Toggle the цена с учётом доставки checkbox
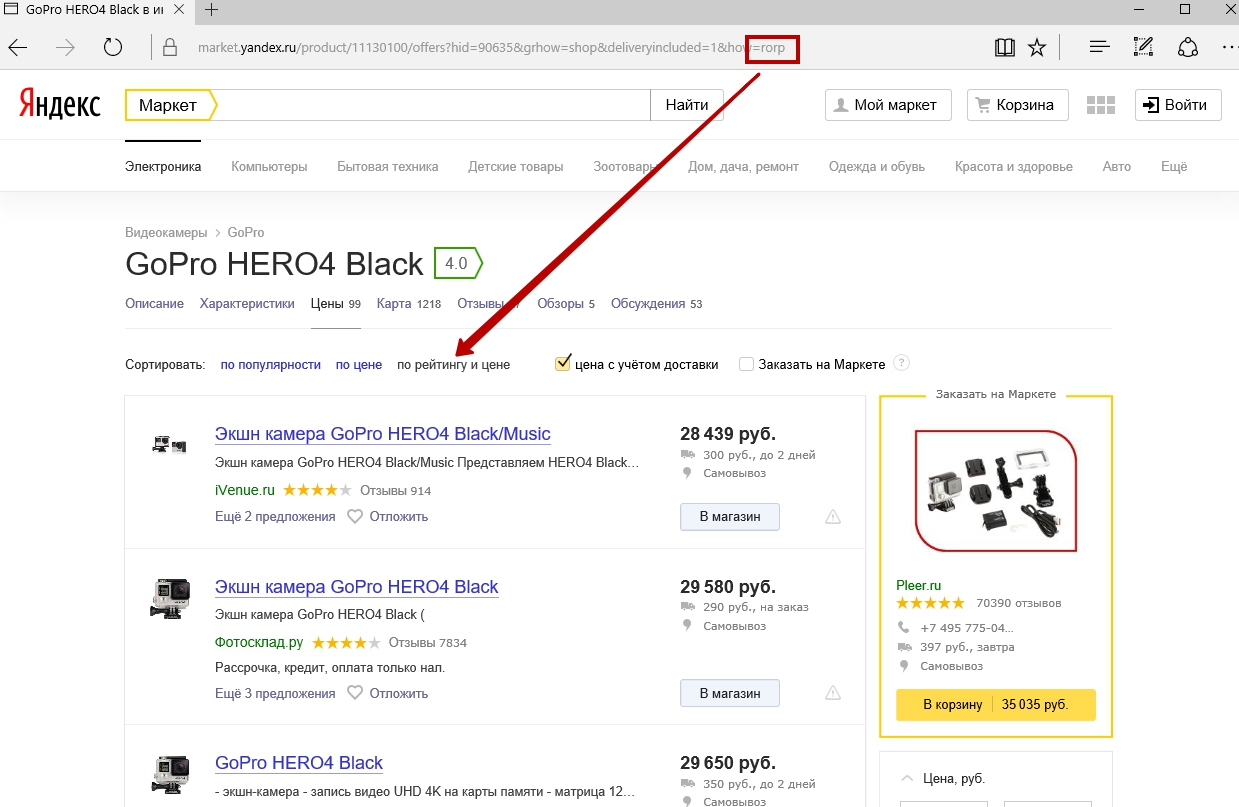The width and height of the screenshot is (1239, 807). (x=563, y=363)
